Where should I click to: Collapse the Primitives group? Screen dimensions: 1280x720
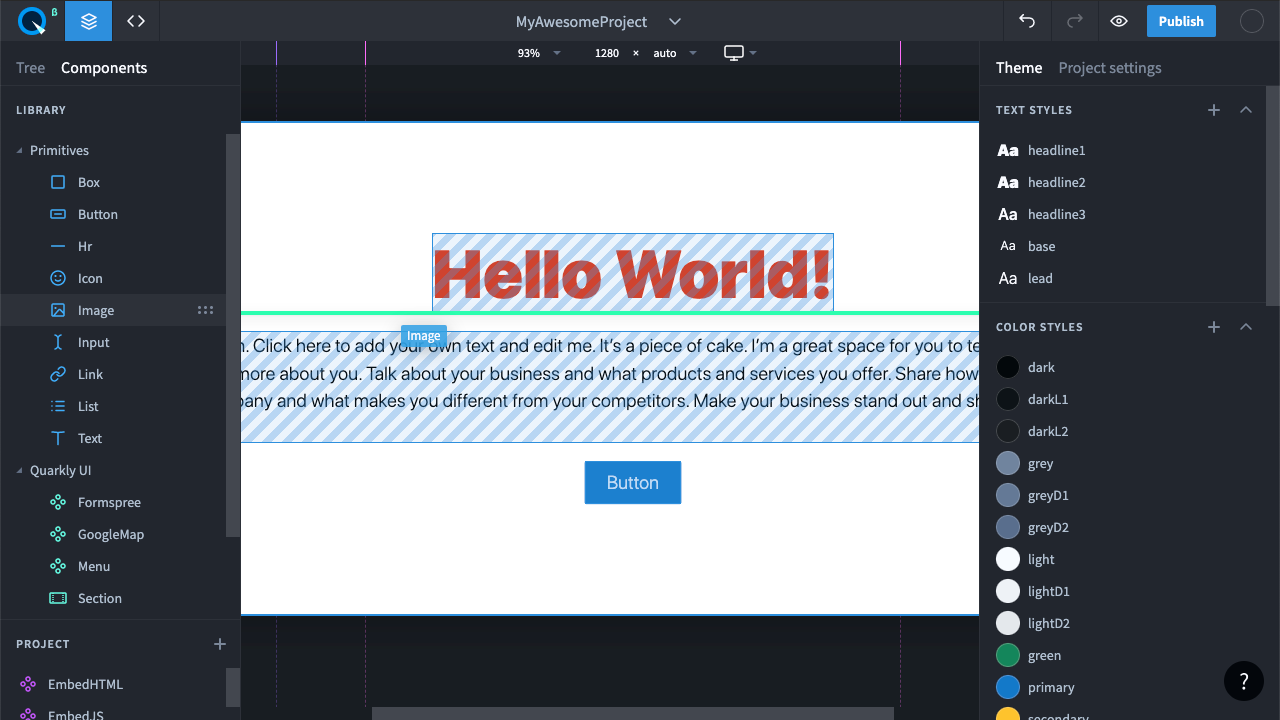click(x=20, y=151)
